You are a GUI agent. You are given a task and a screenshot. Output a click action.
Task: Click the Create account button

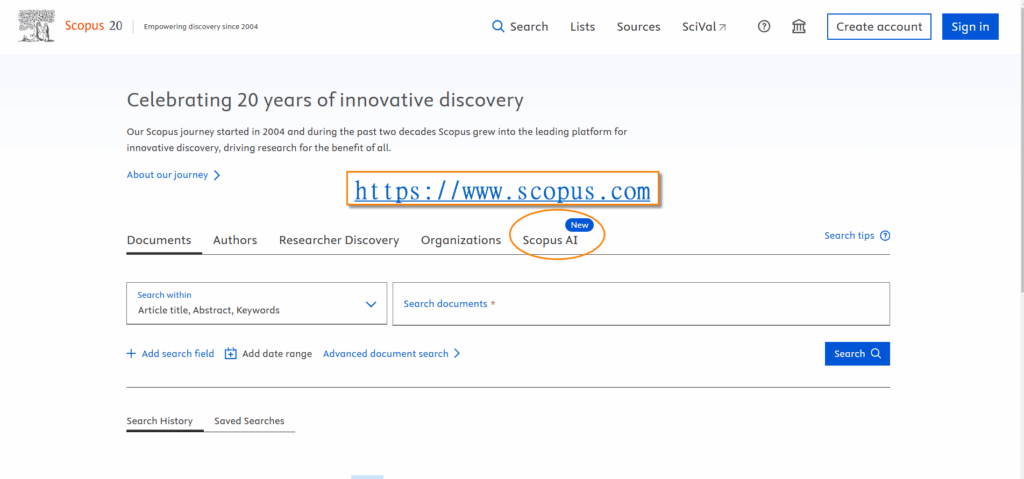click(x=879, y=27)
